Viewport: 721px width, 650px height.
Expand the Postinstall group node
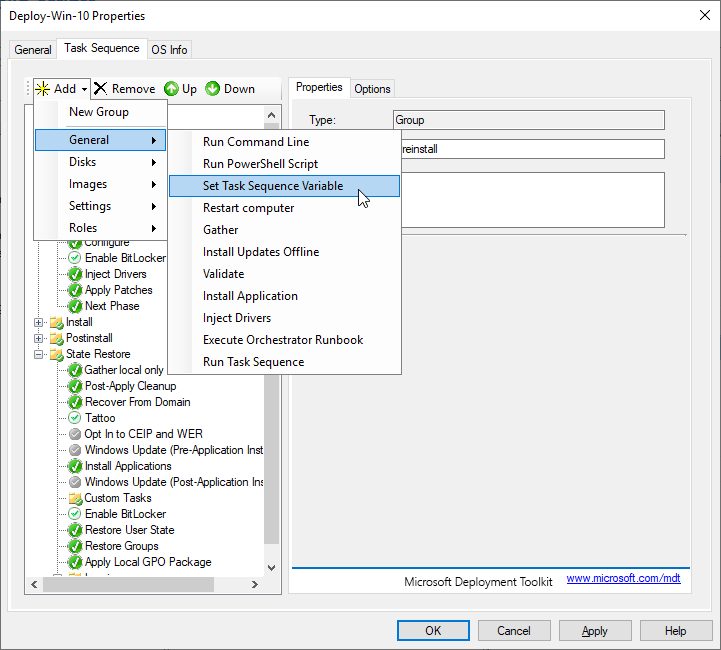[40, 338]
